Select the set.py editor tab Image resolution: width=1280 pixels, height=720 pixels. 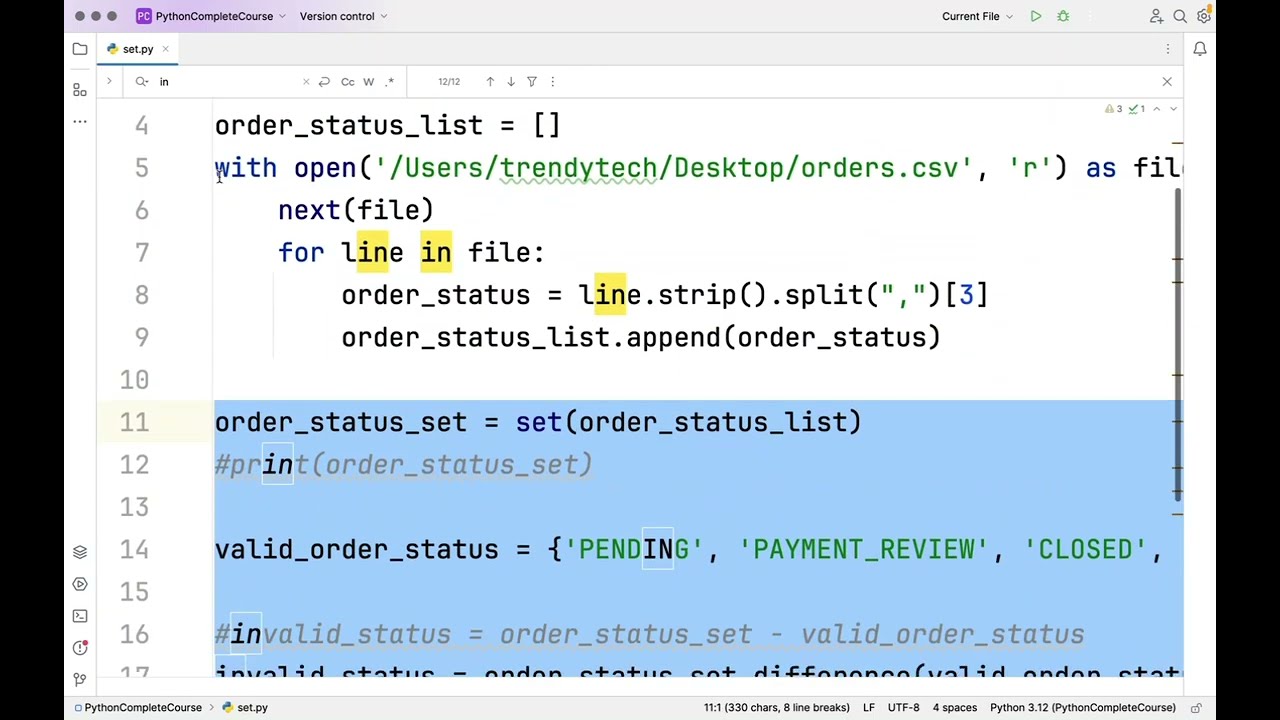(x=138, y=49)
